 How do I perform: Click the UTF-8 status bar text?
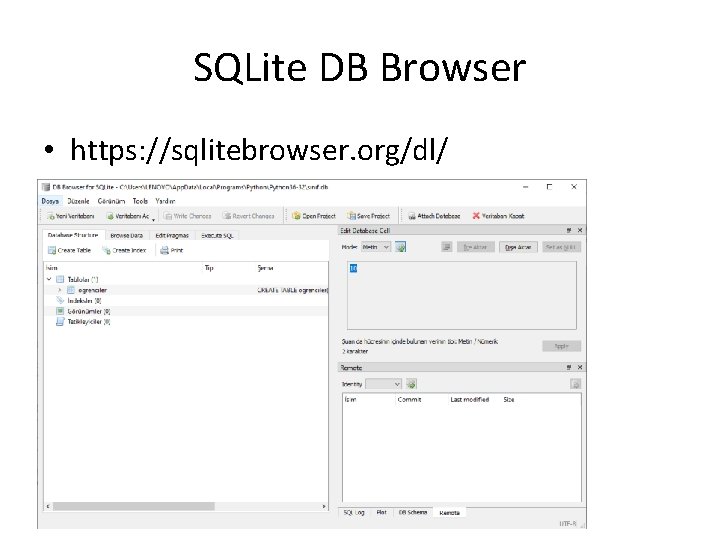point(568,523)
